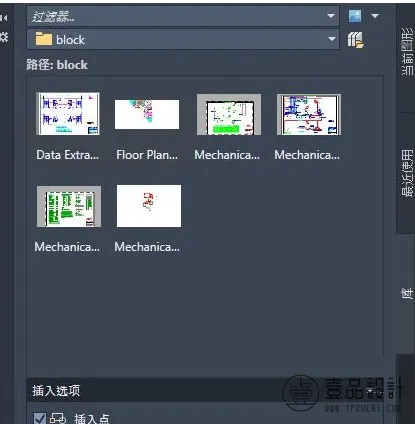This screenshot has height=424, width=415.
Task: Click the thumbnail view options icon
Action: (x=355, y=16)
